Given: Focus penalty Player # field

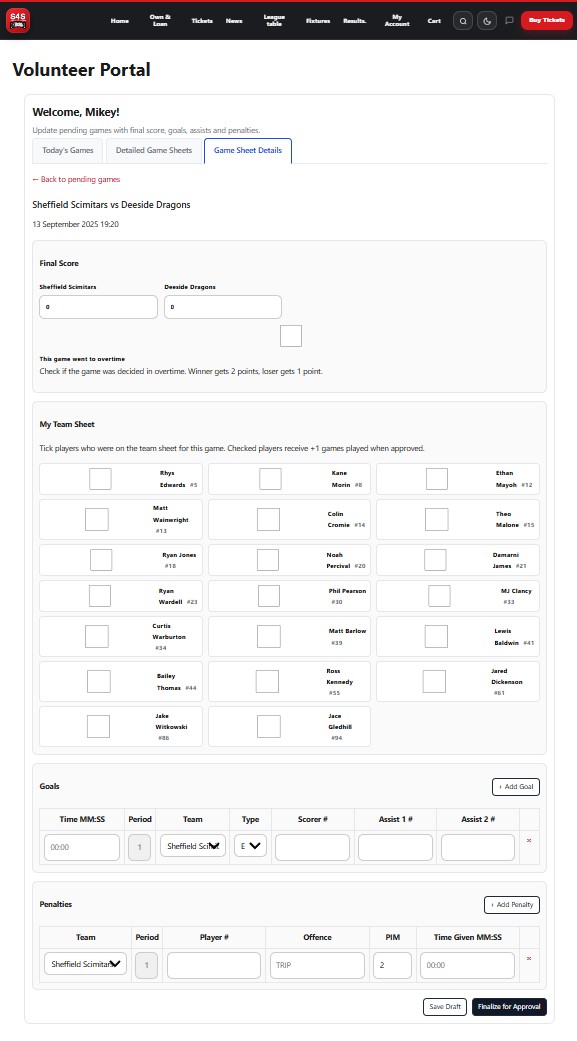Looking at the screenshot, I should pos(214,965).
